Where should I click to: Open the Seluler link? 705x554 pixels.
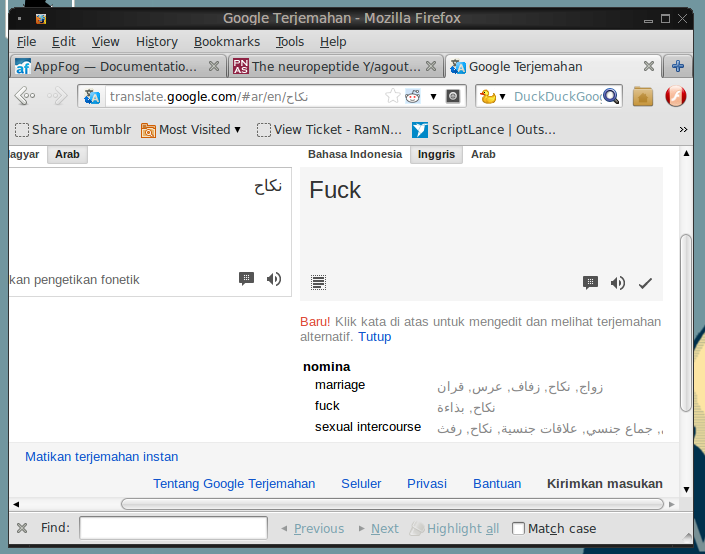pos(361,484)
